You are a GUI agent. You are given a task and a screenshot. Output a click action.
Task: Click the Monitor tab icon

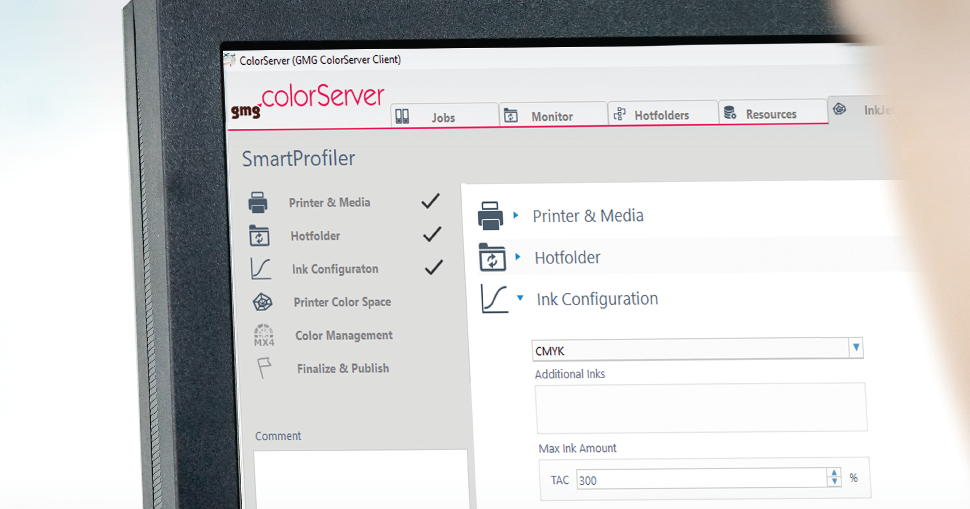[x=510, y=116]
